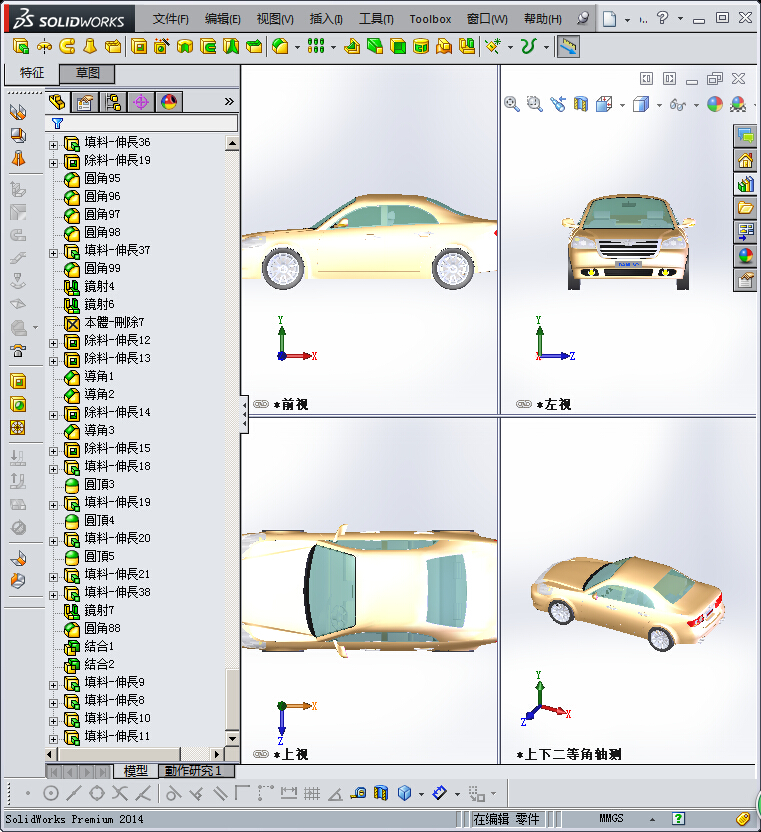Click the Revolved Boss/Base toolbar icon
761x832 pixels.
pyautogui.click(x=45, y=47)
